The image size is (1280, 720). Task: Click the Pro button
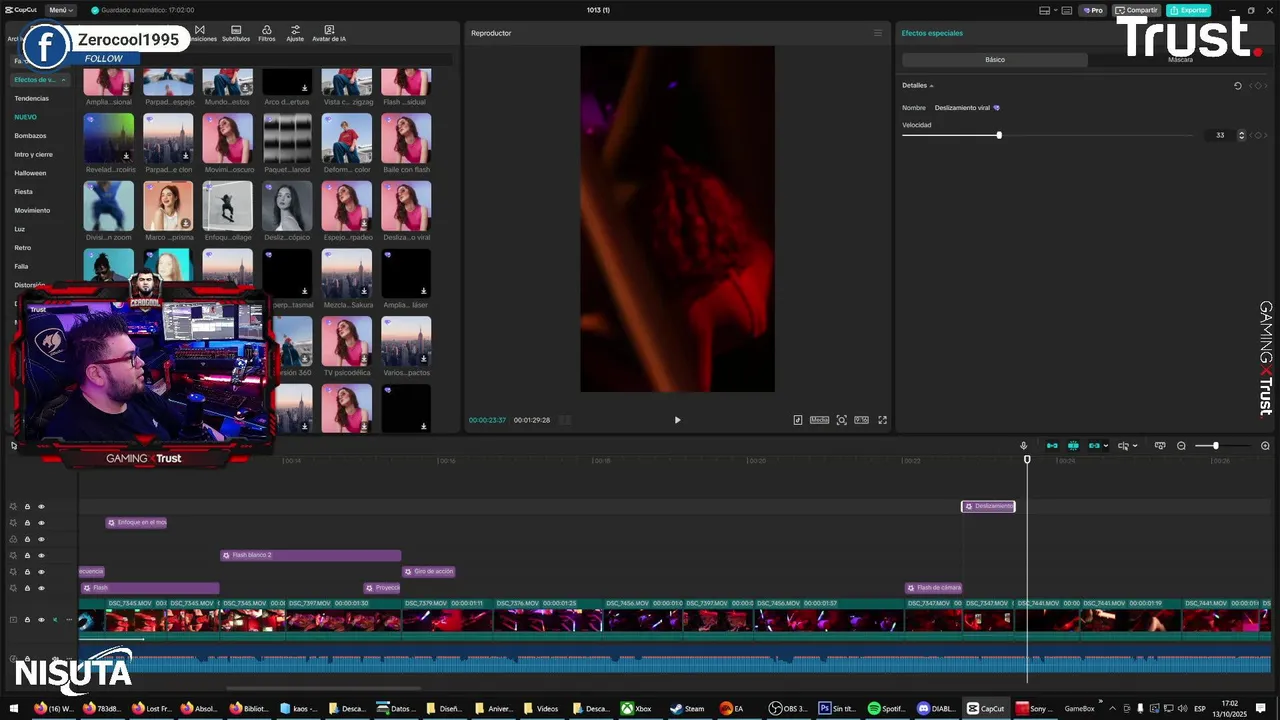[x=1092, y=10]
